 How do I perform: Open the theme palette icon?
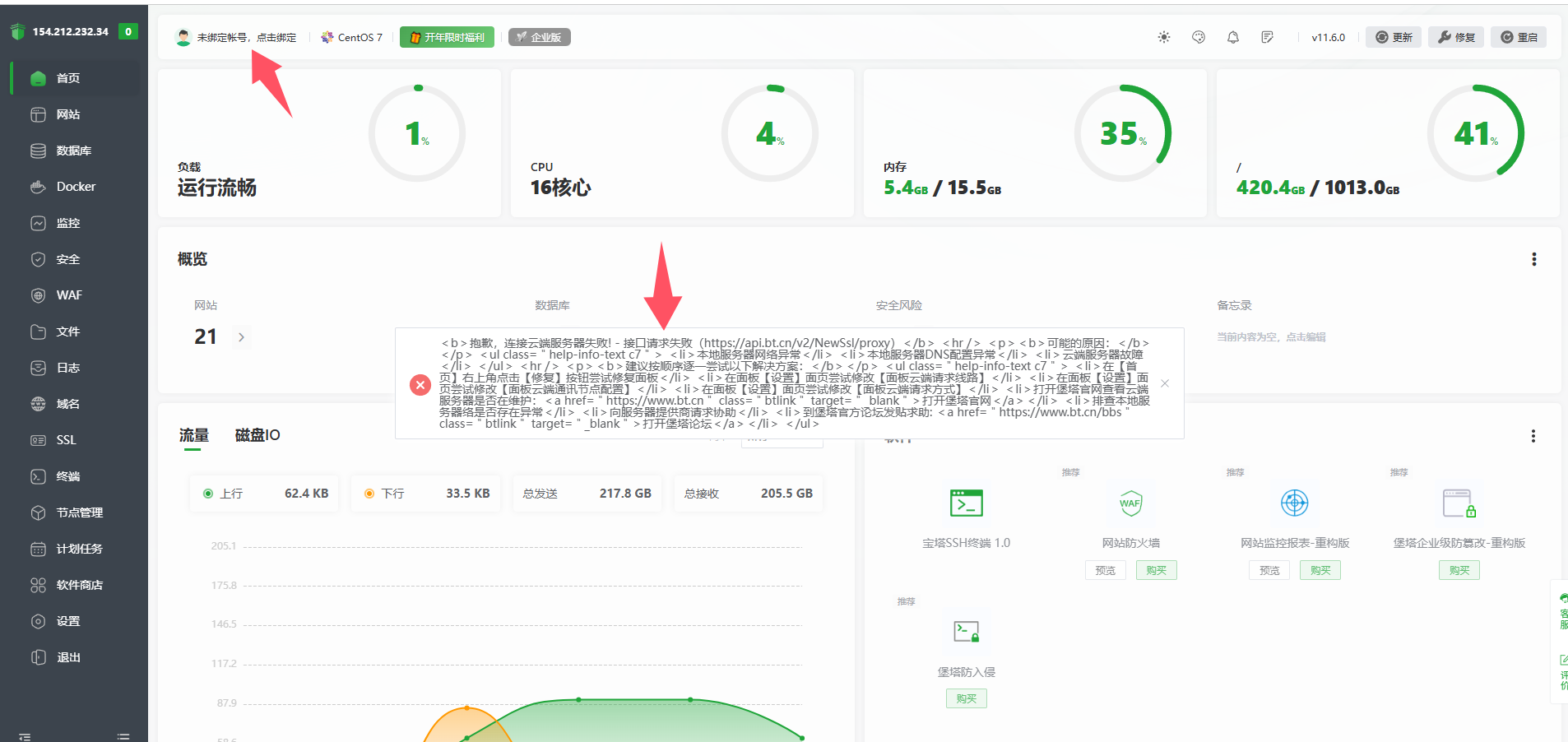click(1199, 37)
